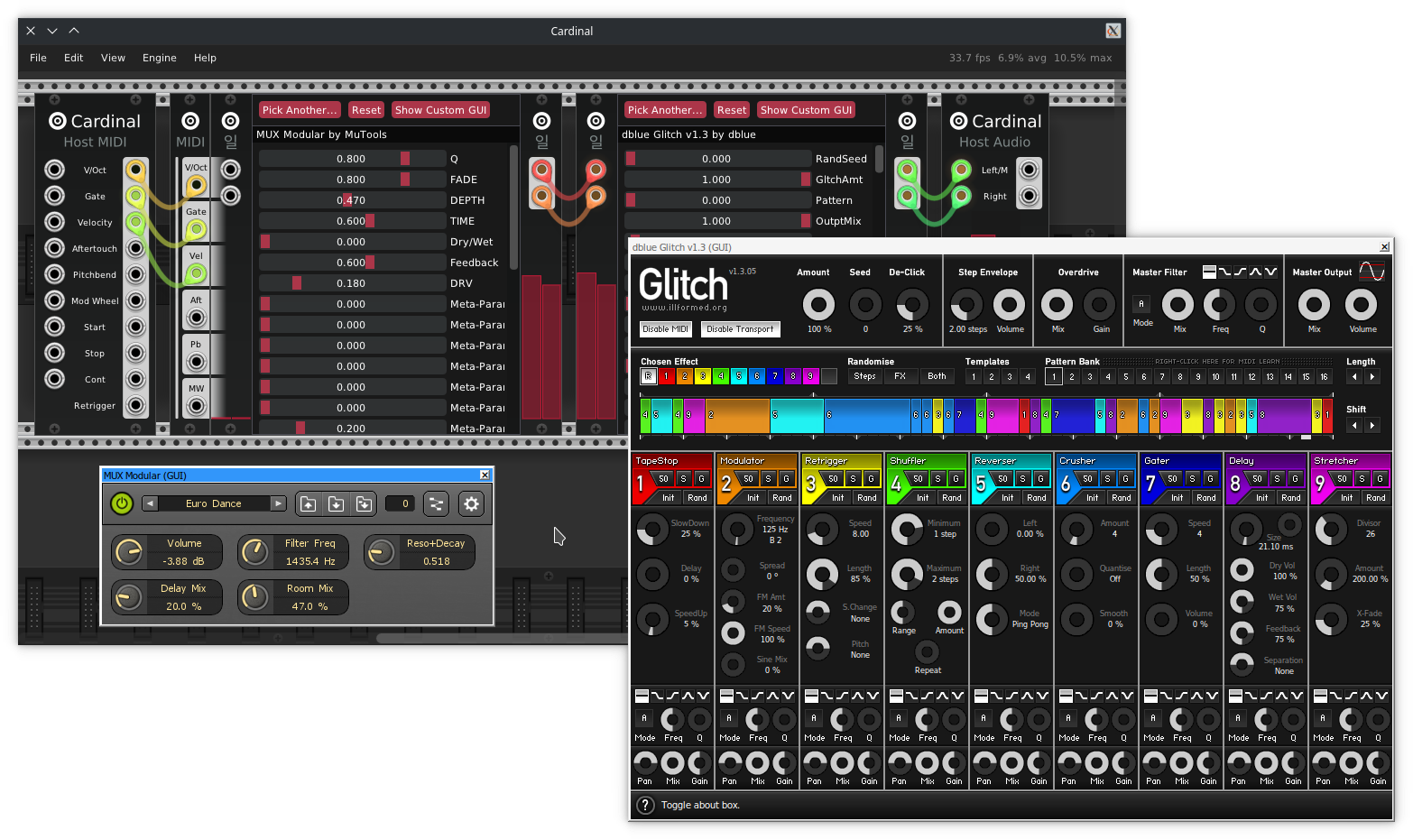
Task: Toggle the MUX Modular green power button
Action: click(122, 503)
